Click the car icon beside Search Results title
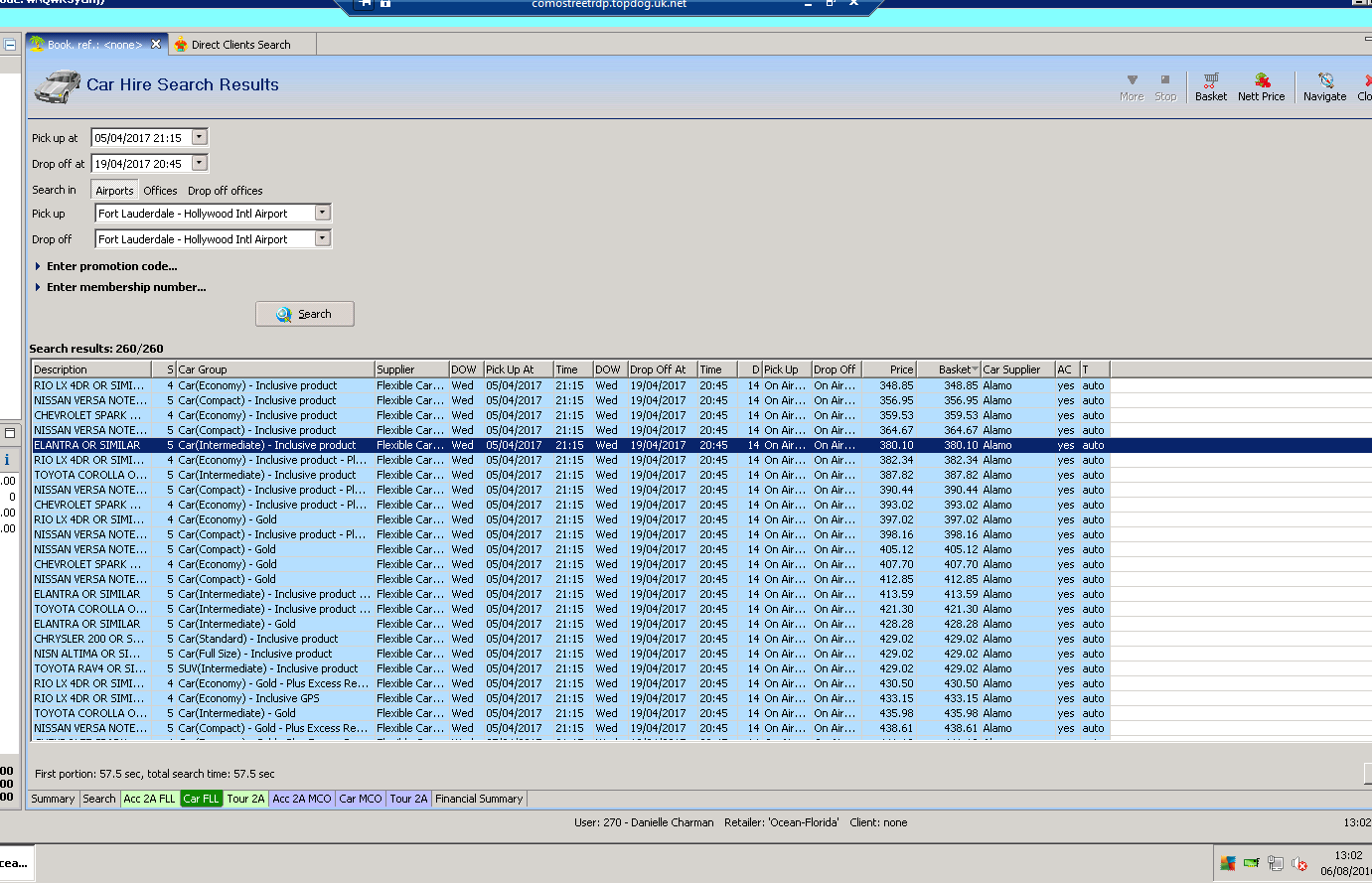Screen dimensions: 1372x883 pyautogui.click(x=57, y=86)
